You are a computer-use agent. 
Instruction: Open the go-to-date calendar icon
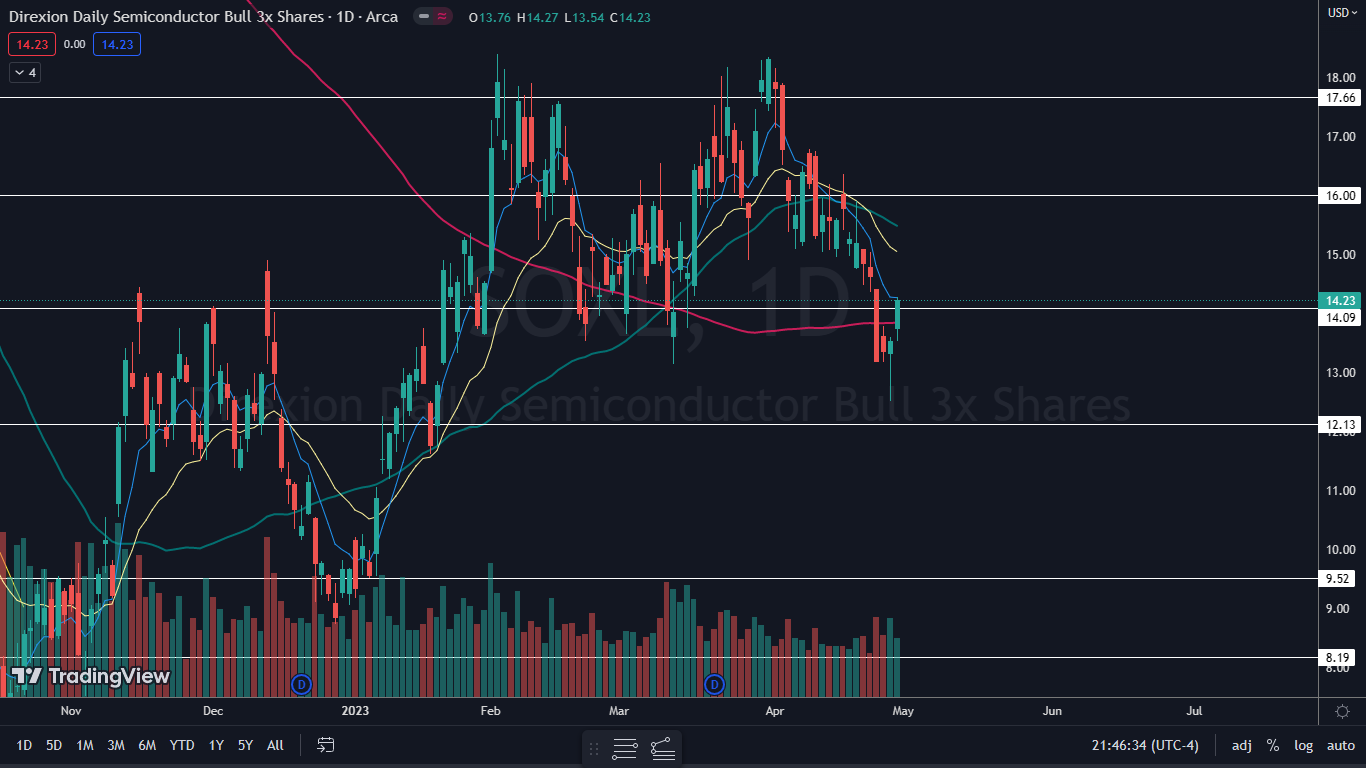click(x=325, y=745)
